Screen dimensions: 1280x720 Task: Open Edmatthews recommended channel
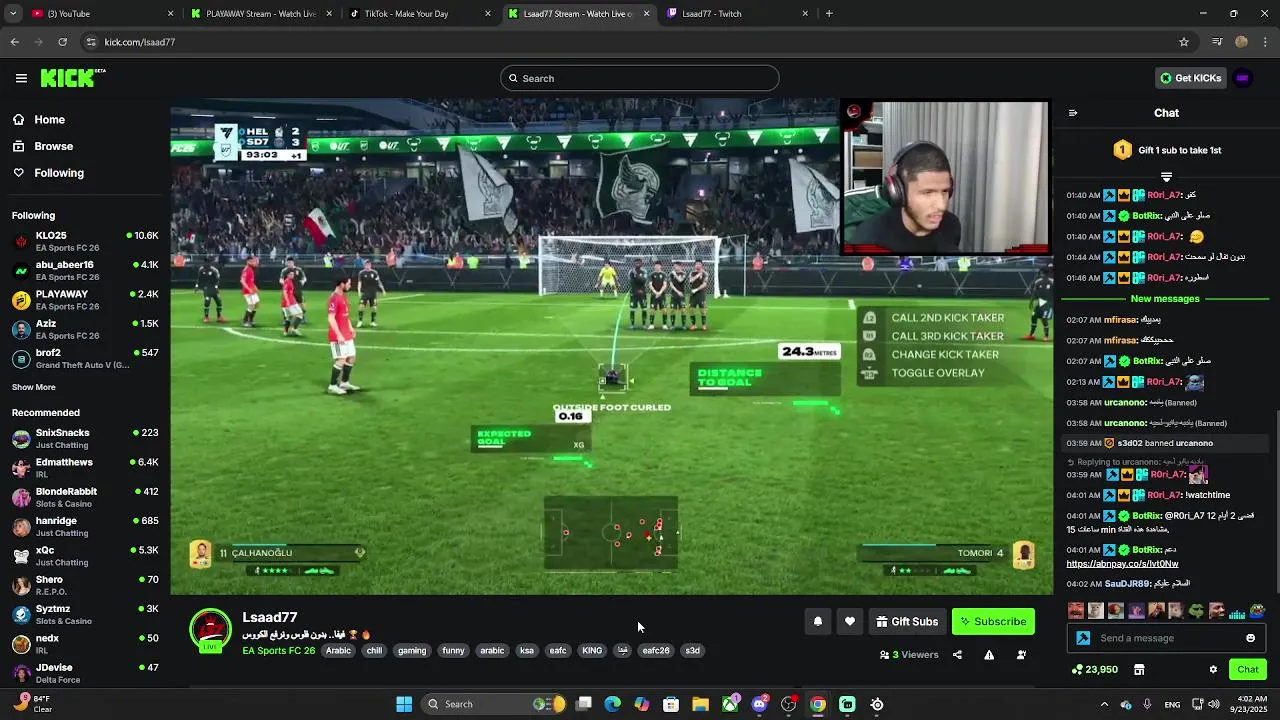click(85, 468)
